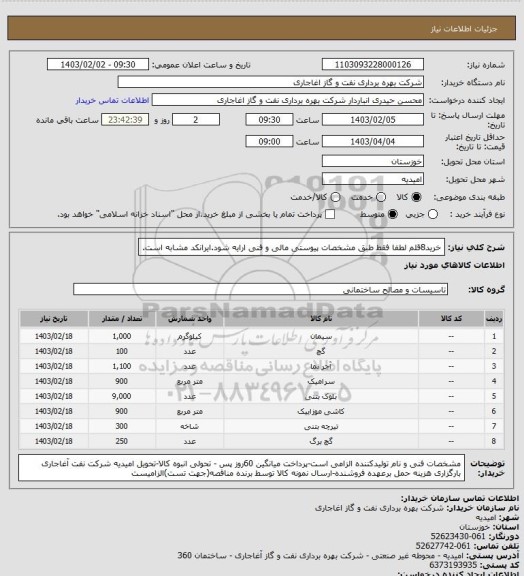Viewport: 524px width, 576px height.
Task: Select the آجر نما item name
Action: tap(321, 366)
